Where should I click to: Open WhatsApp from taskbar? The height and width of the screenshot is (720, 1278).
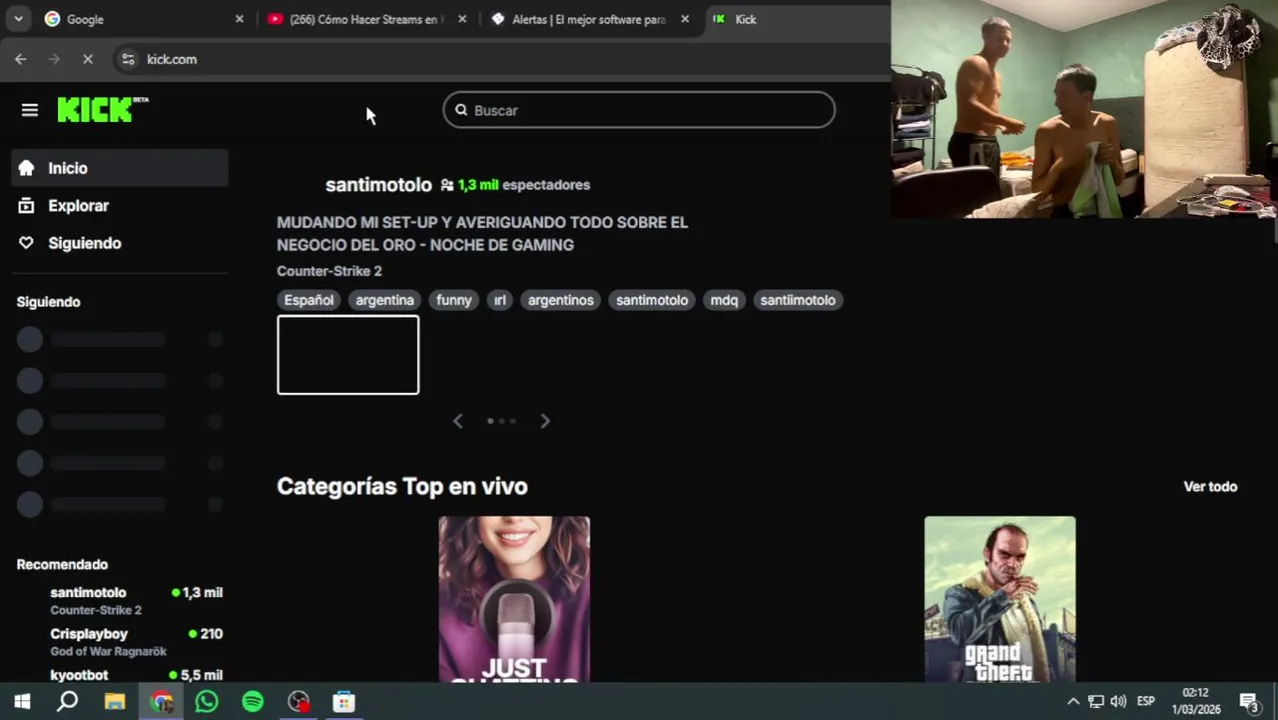[206, 702]
